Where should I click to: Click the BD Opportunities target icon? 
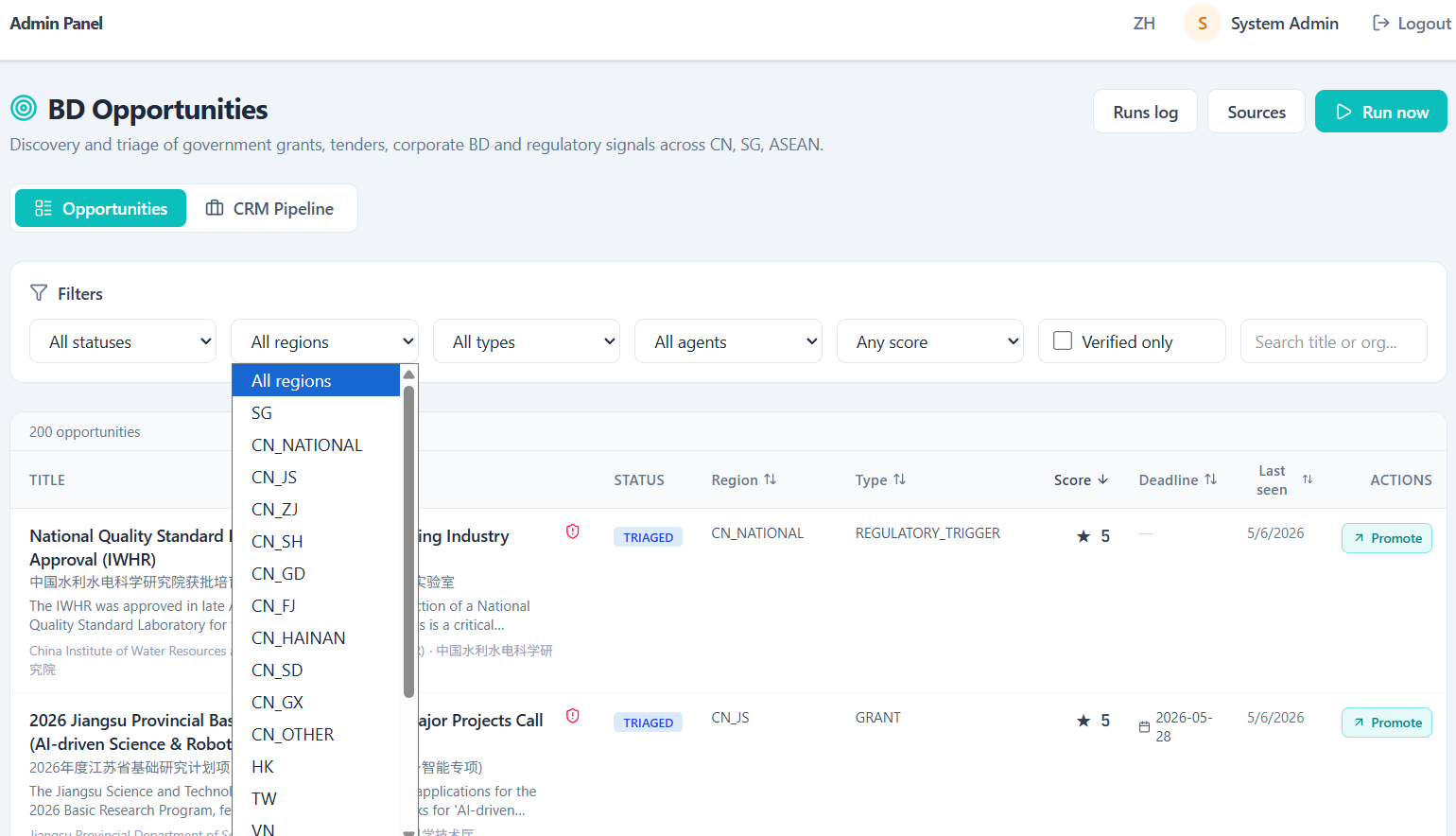[x=24, y=109]
